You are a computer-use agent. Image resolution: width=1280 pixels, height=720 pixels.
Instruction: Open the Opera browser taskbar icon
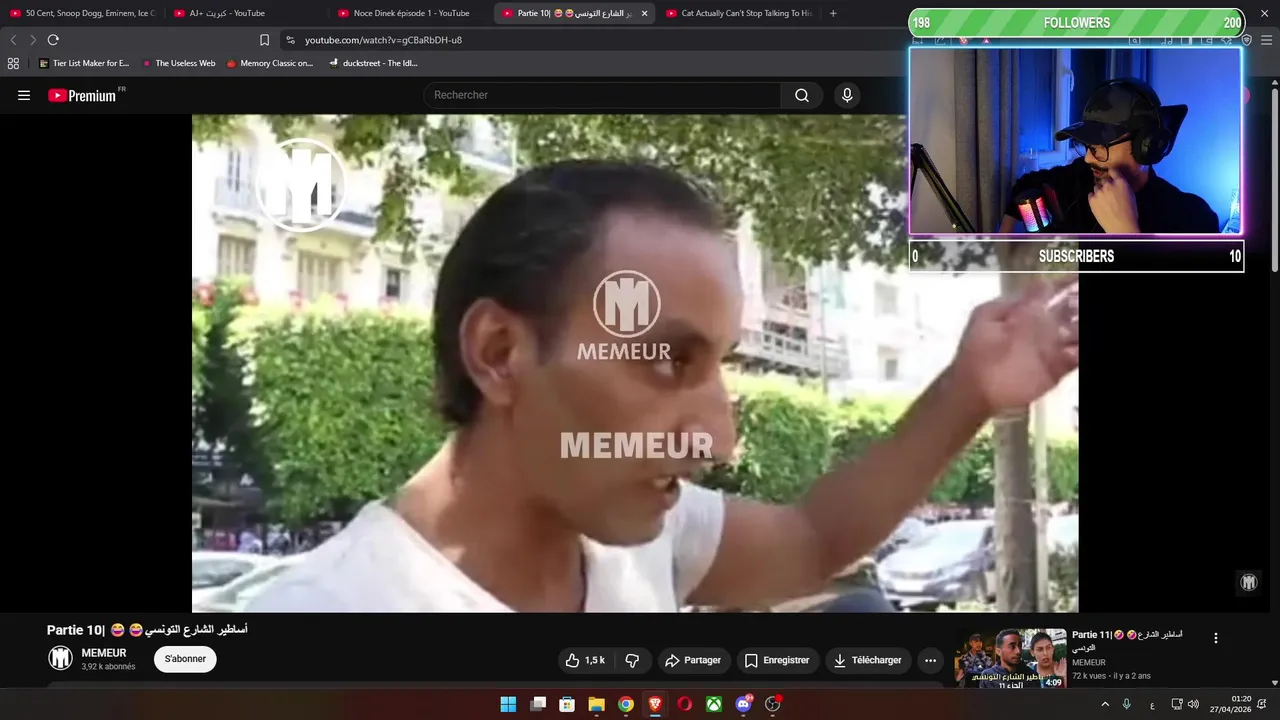coord(684,704)
